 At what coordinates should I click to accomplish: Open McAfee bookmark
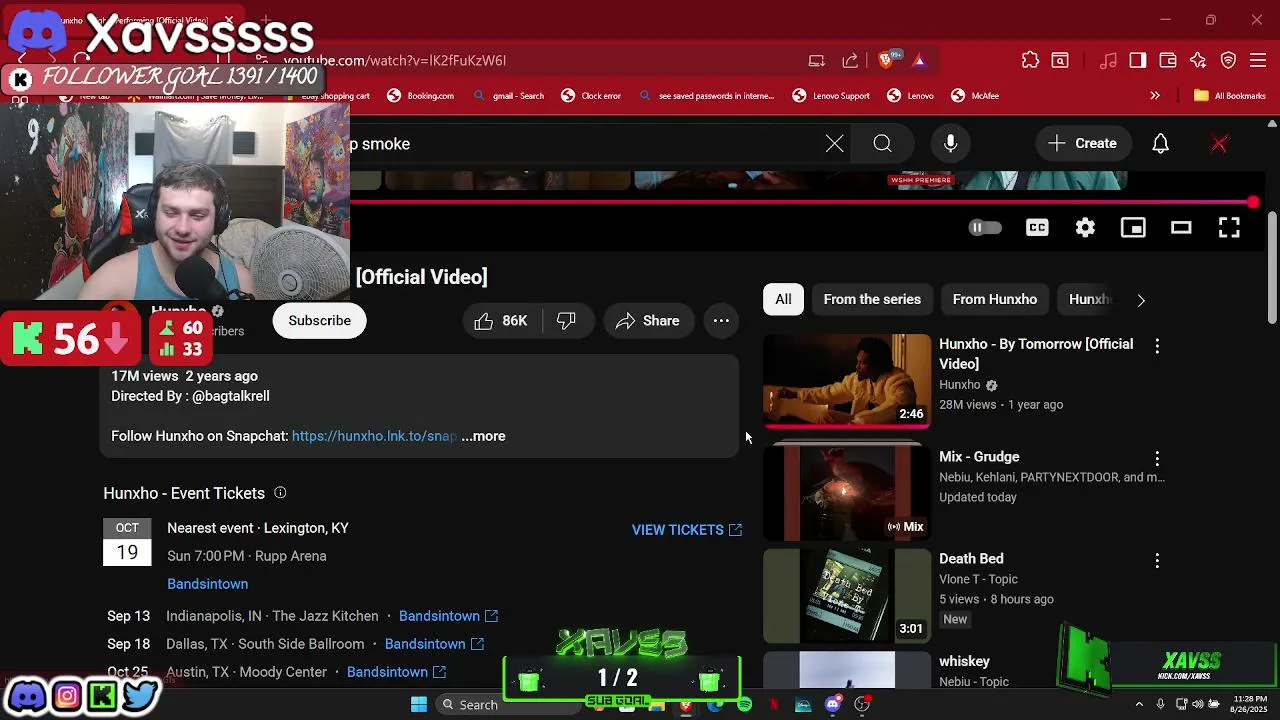975,96
